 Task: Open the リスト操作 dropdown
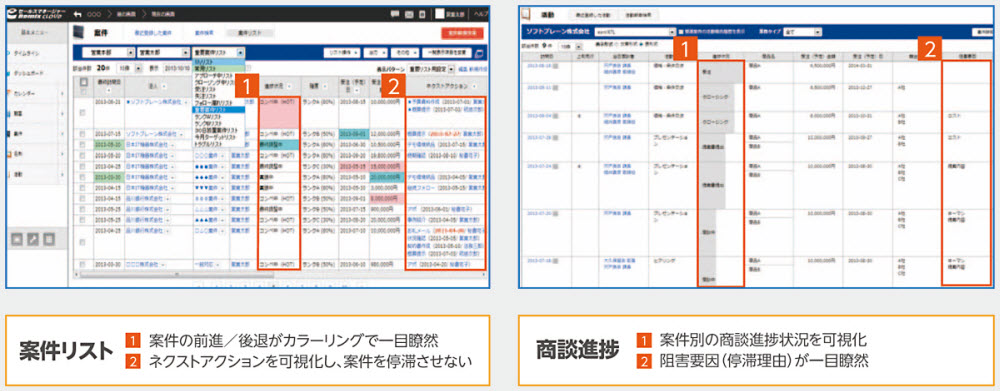(x=343, y=53)
